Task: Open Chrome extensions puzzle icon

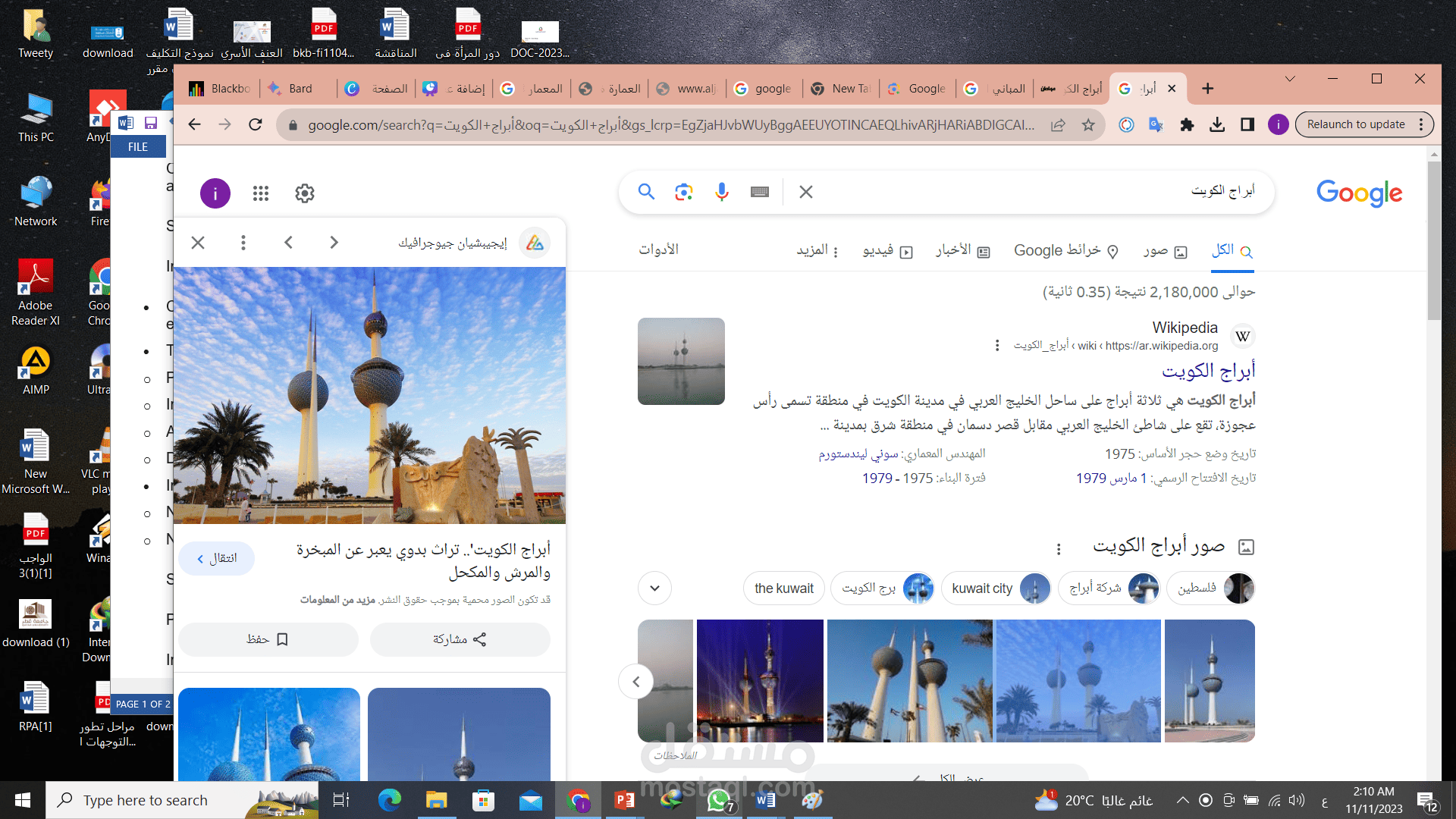Action: [x=1187, y=125]
